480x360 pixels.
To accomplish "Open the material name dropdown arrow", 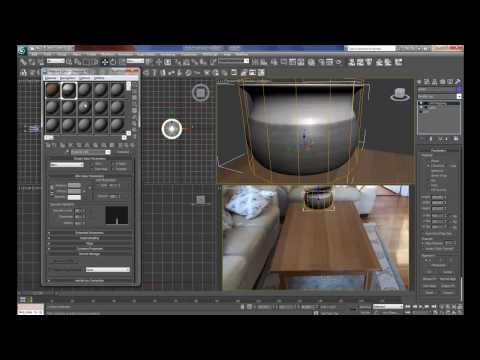I will pyautogui.click(x=108, y=152).
